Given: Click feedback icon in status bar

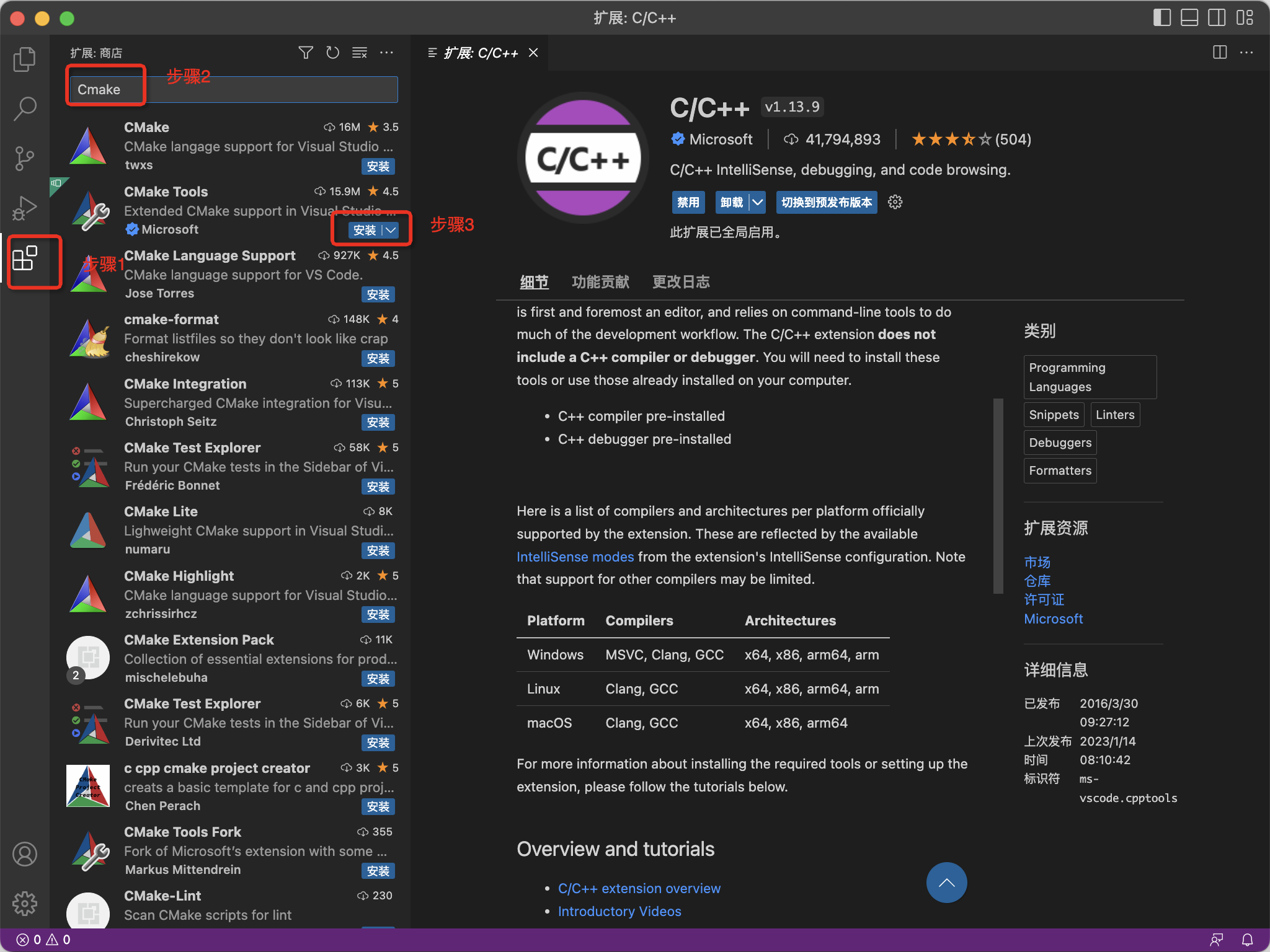Looking at the screenshot, I should [1217, 940].
